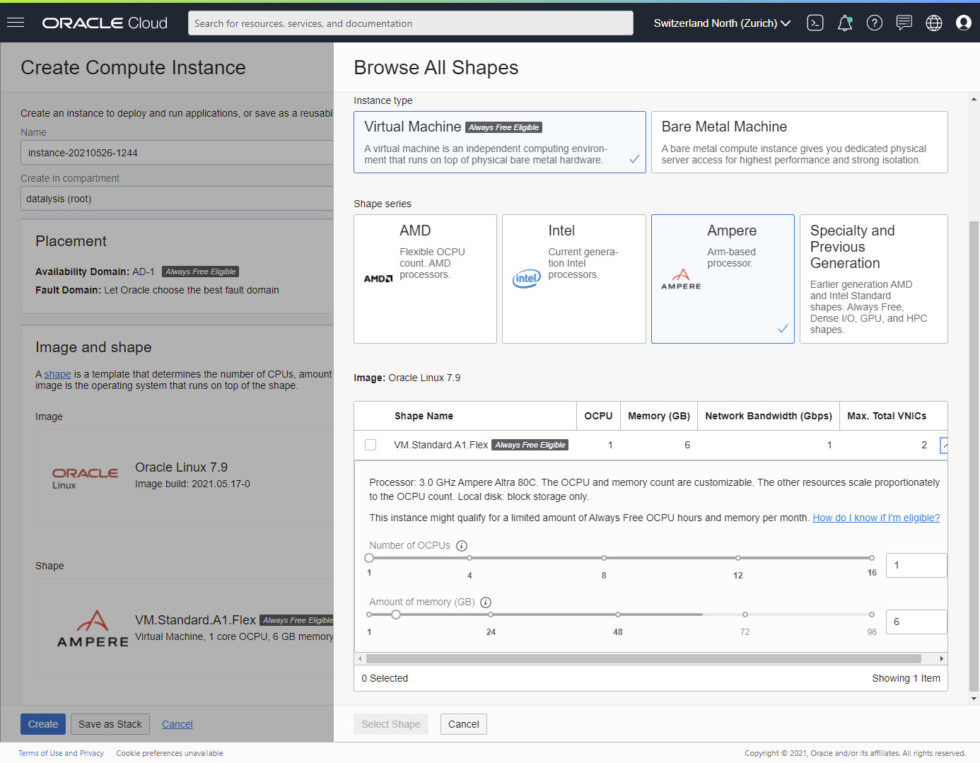Screen dimensions: 980x763
Task: Open the notifications bell
Action: click(845, 23)
